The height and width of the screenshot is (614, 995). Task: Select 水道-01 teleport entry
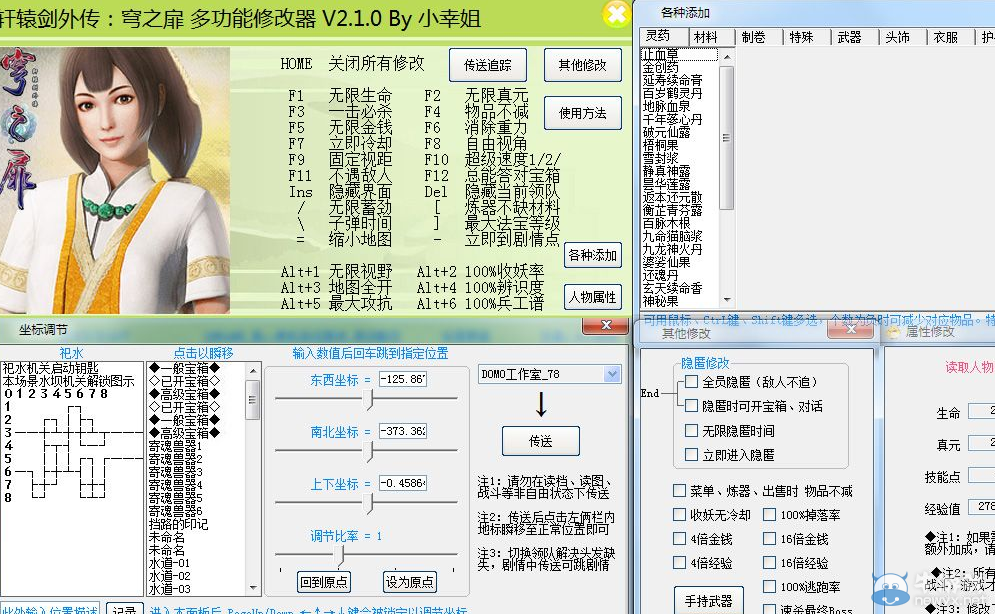169,563
